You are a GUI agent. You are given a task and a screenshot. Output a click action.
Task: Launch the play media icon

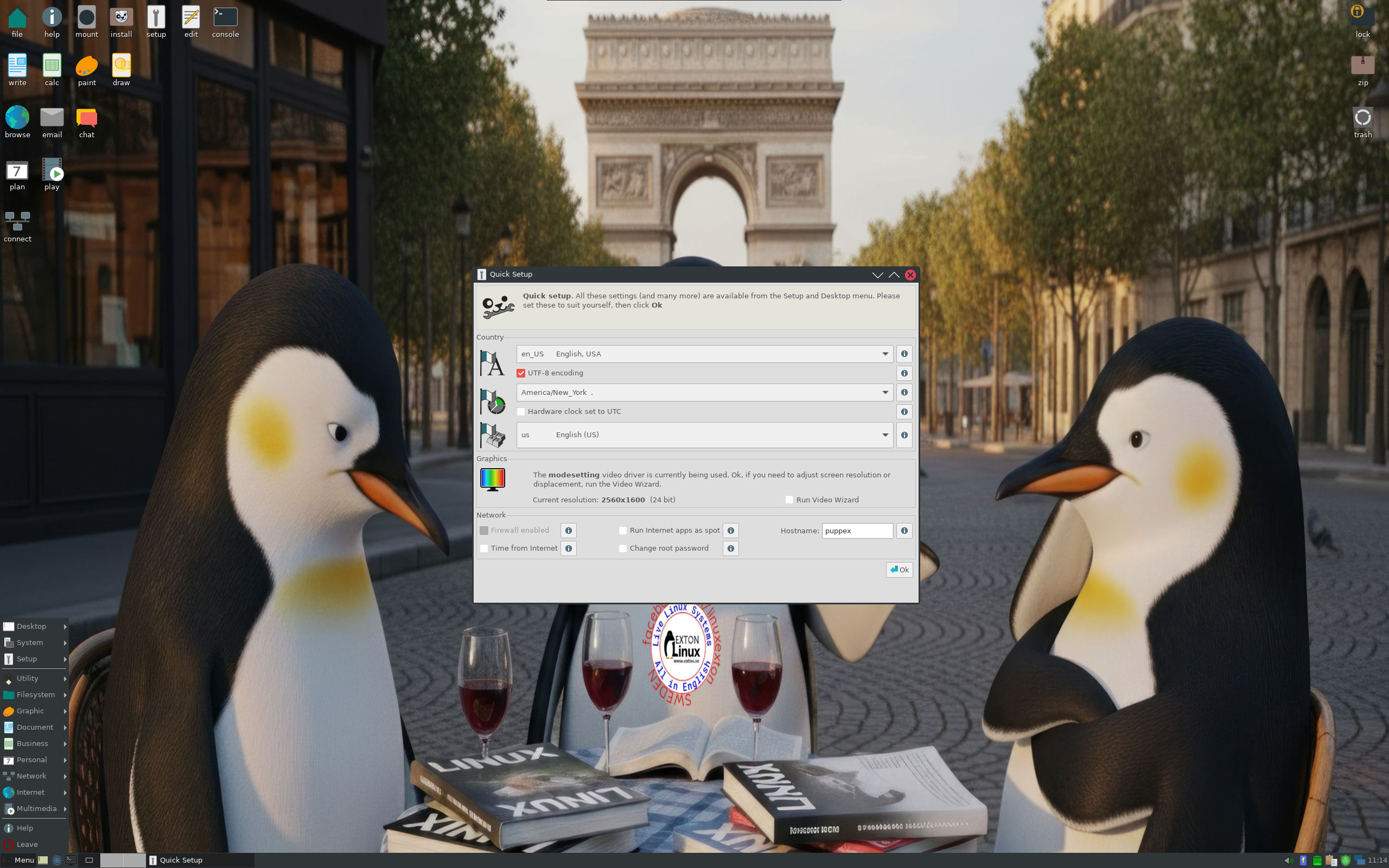tap(52, 174)
